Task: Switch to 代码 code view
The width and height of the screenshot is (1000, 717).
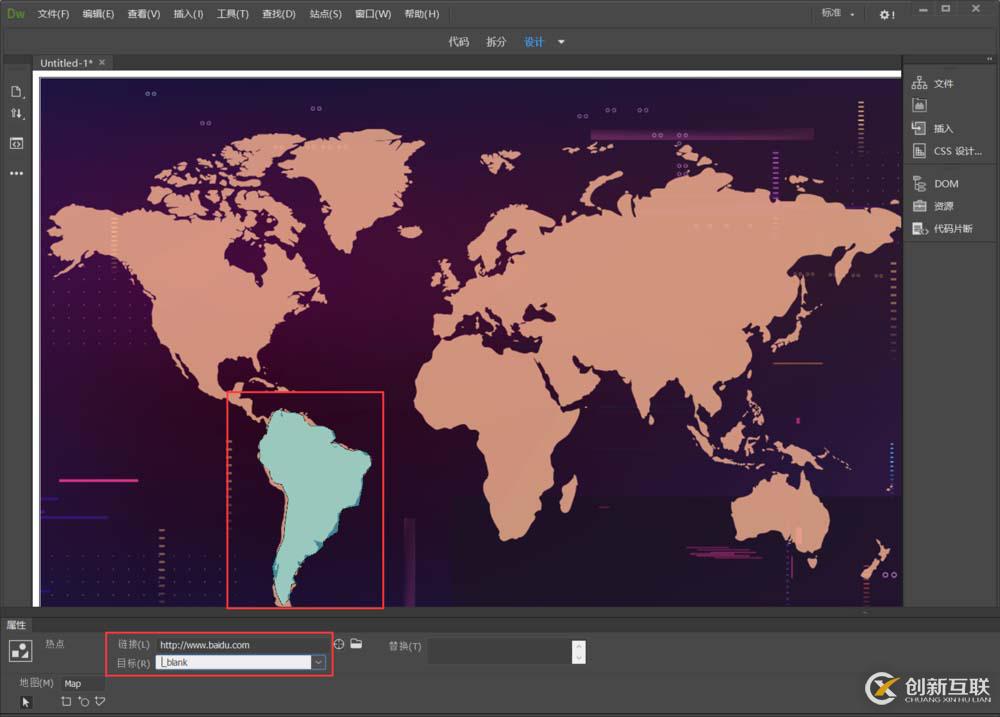Action: click(458, 42)
